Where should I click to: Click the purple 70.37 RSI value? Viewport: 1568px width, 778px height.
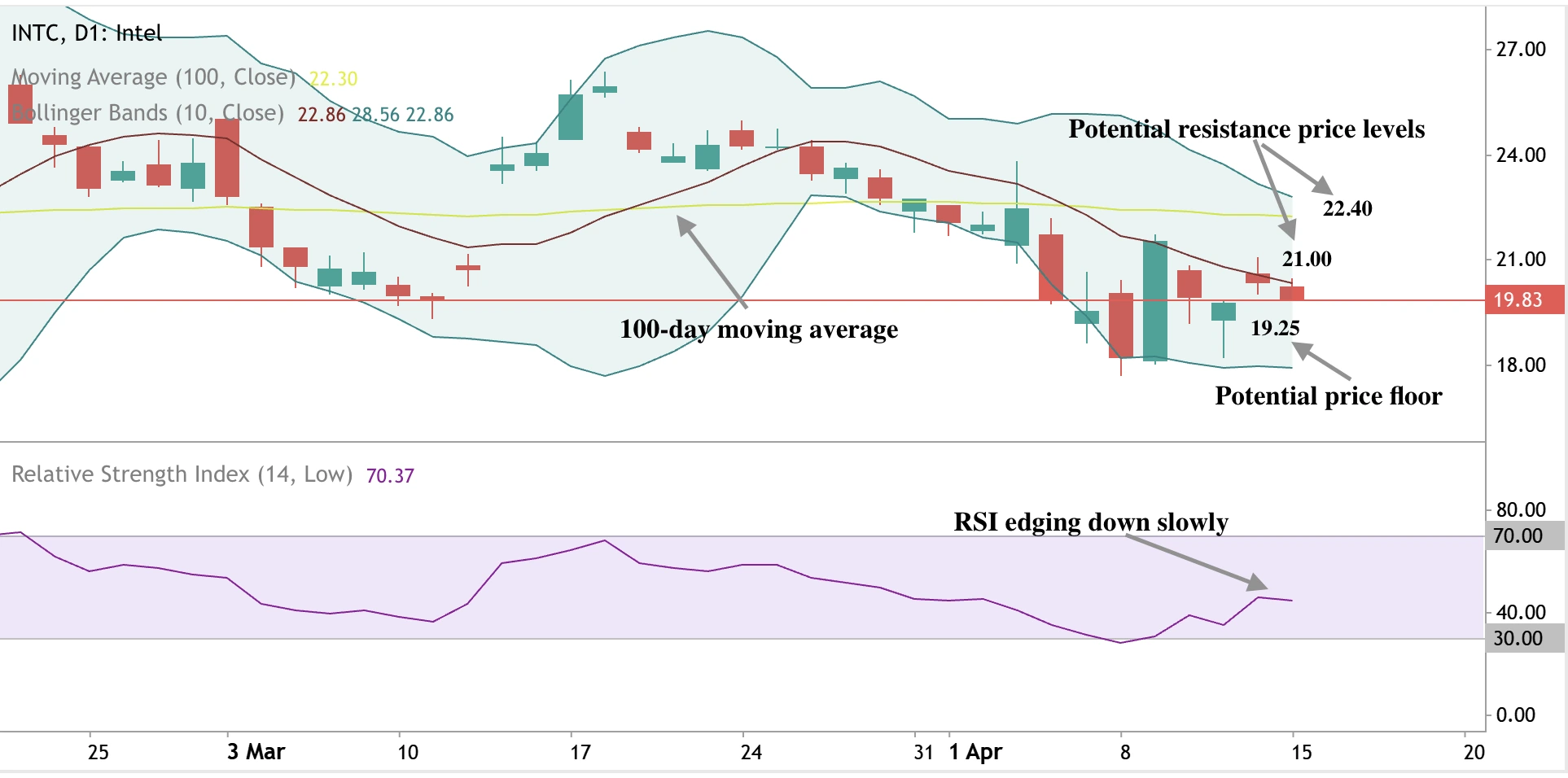coord(390,476)
